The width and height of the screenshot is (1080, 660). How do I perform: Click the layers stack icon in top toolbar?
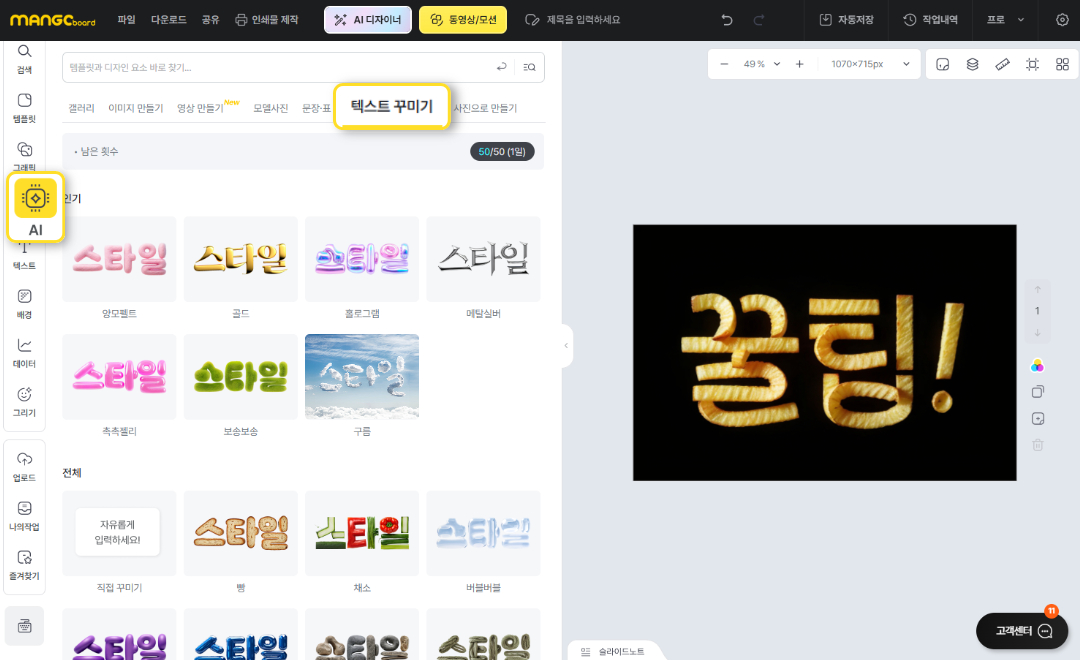tap(972, 64)
